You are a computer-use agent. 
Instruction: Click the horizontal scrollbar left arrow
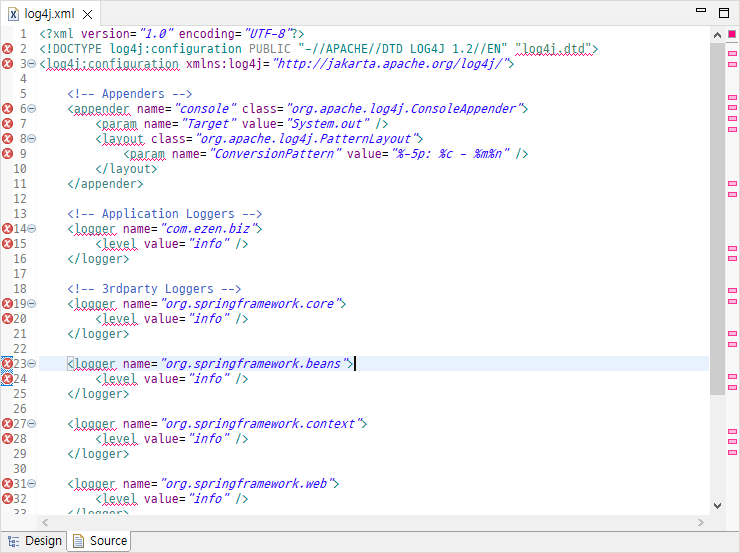pyautogui.click(x=45, y=522)
